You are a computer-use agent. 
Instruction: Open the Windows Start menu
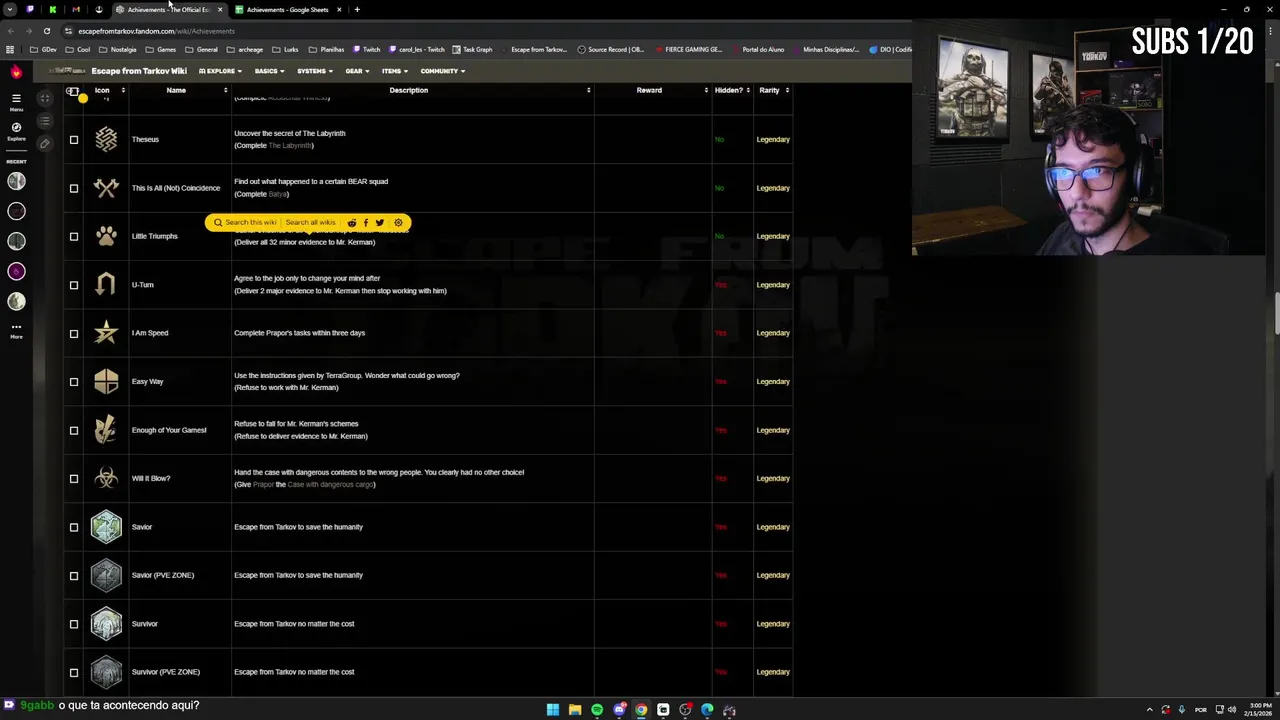pos(553,710)
